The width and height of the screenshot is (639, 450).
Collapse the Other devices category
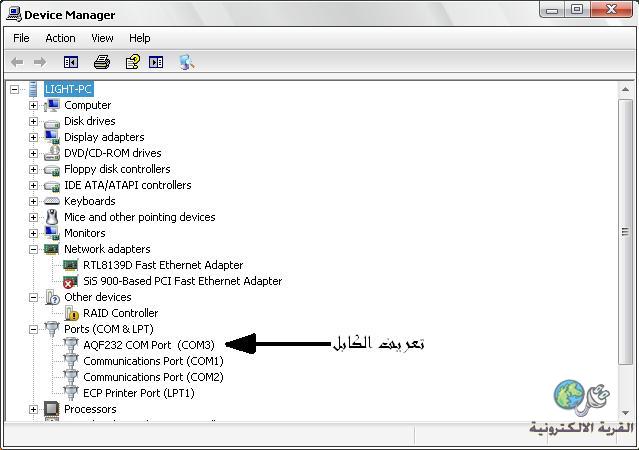(33, 298)
